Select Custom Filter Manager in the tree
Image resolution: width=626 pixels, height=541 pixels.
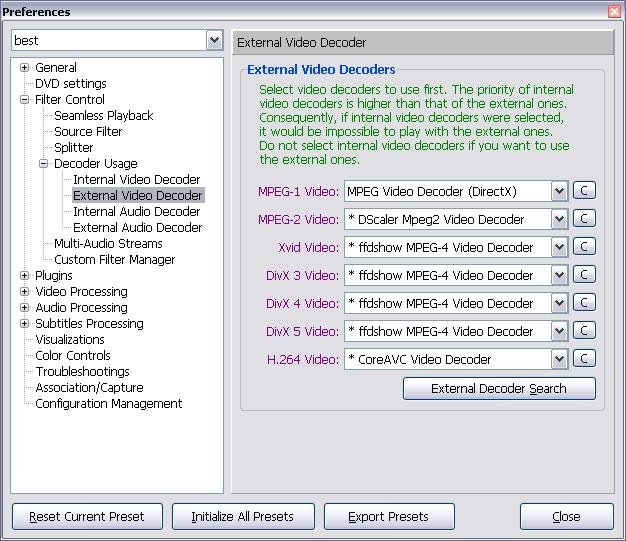(x=114, y=260)
